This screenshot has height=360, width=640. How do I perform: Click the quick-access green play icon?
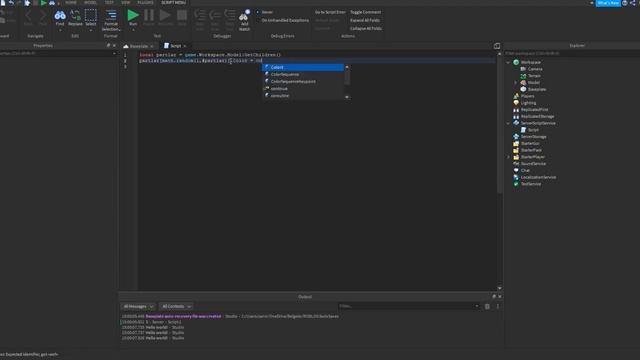pos(43,3)
